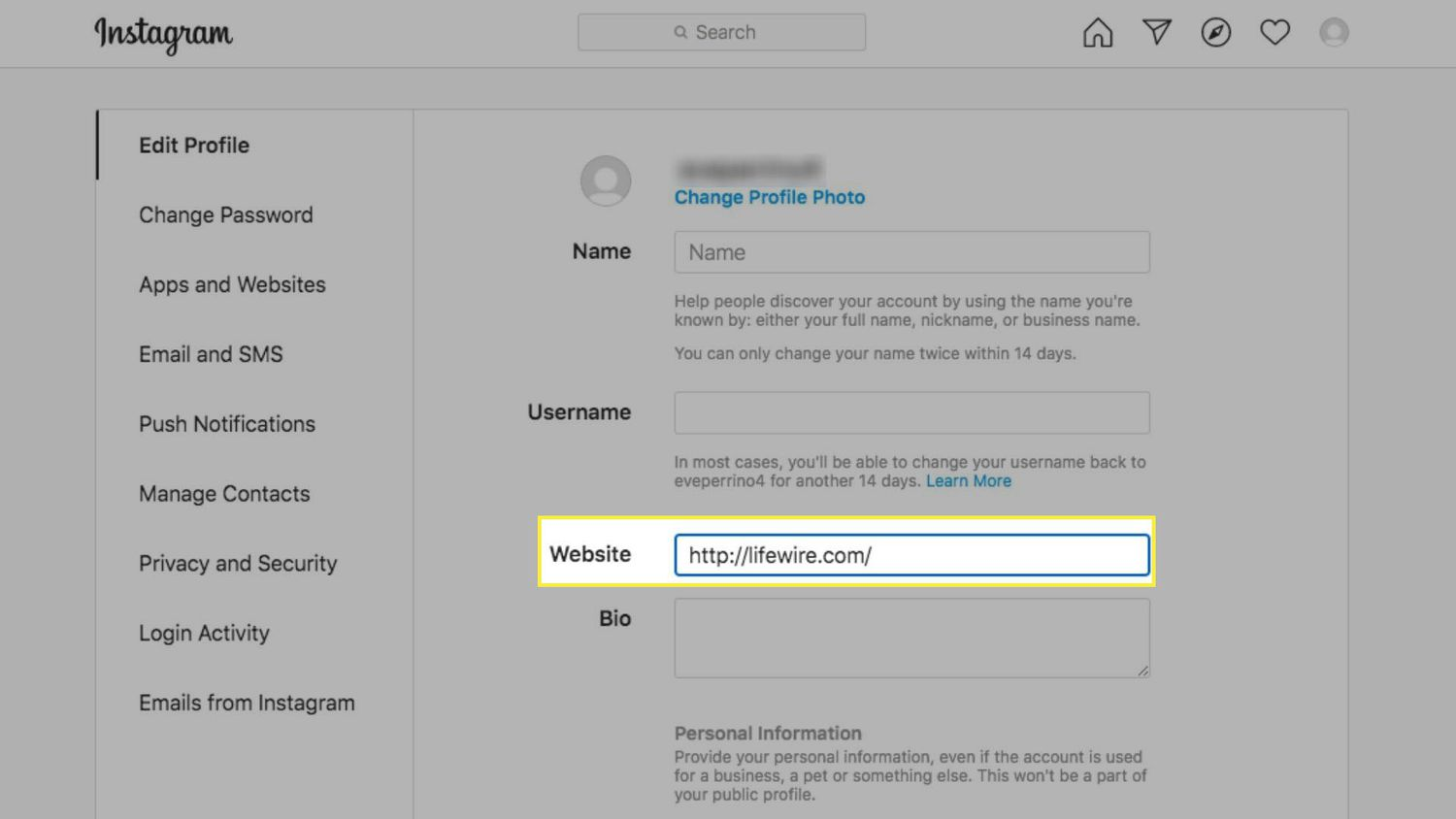This screenshot has width=1456, height=819.
Task: Select Manage Contacts in sidebar
Action: 224,495
